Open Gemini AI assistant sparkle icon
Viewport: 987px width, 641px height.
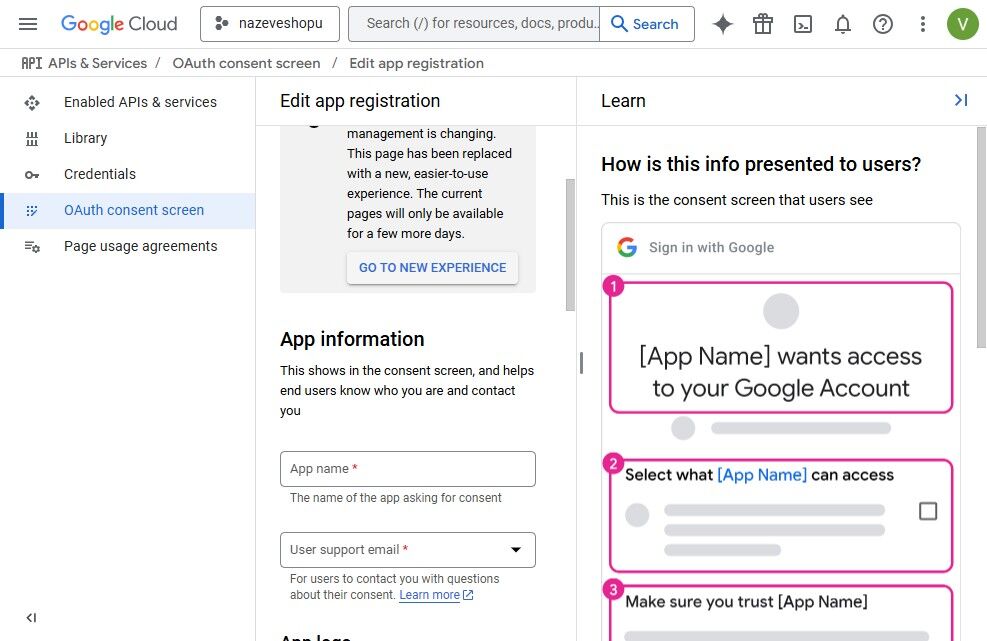click(723, 24)
